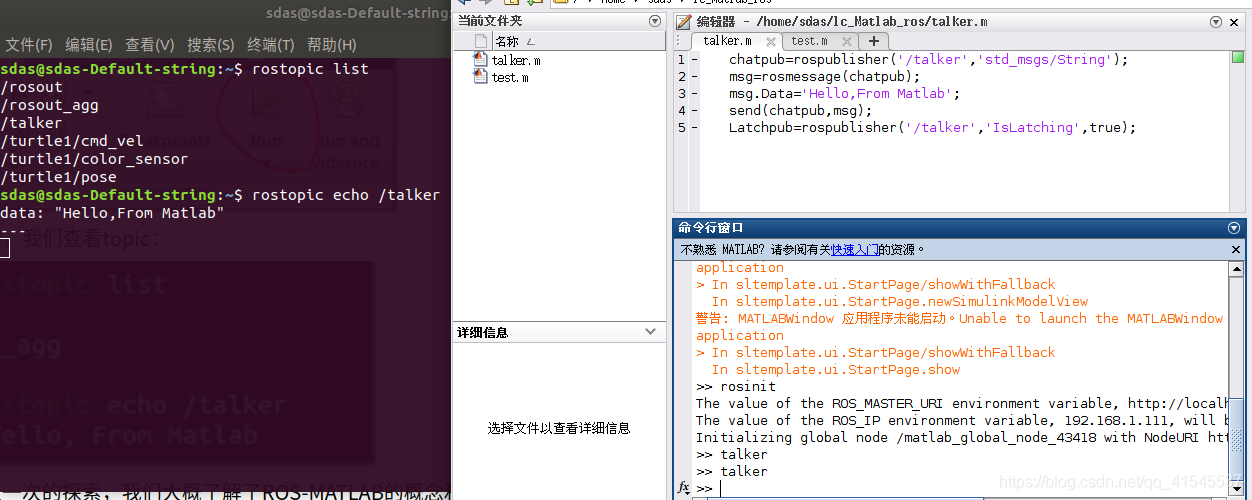Click '/turtle1/cmd_vel' line in terminal
The height and width of the screenshot is (500, 1252).
(x=72, y=141)
